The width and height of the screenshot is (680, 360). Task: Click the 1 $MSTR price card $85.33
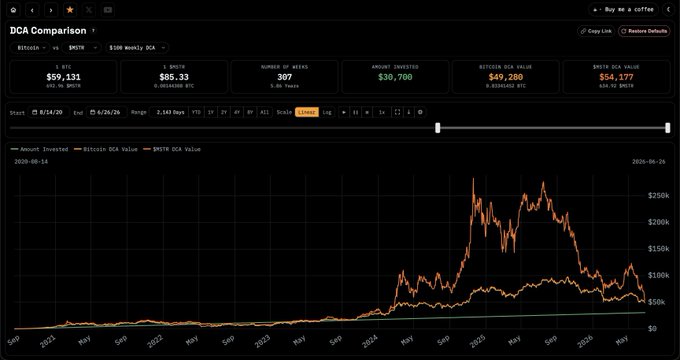(174, 77)
